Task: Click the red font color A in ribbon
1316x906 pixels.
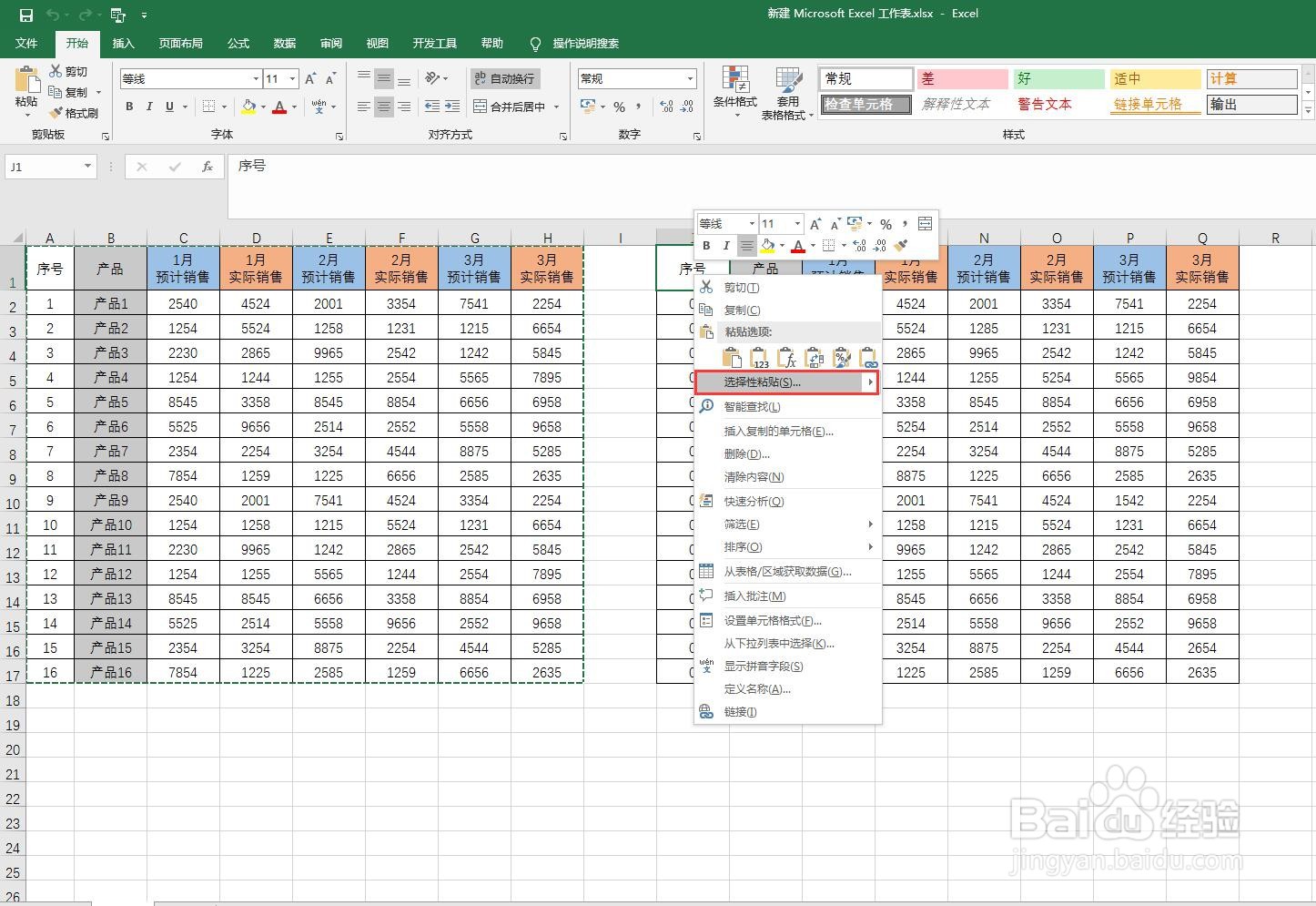Action: [x=279, y=107]
